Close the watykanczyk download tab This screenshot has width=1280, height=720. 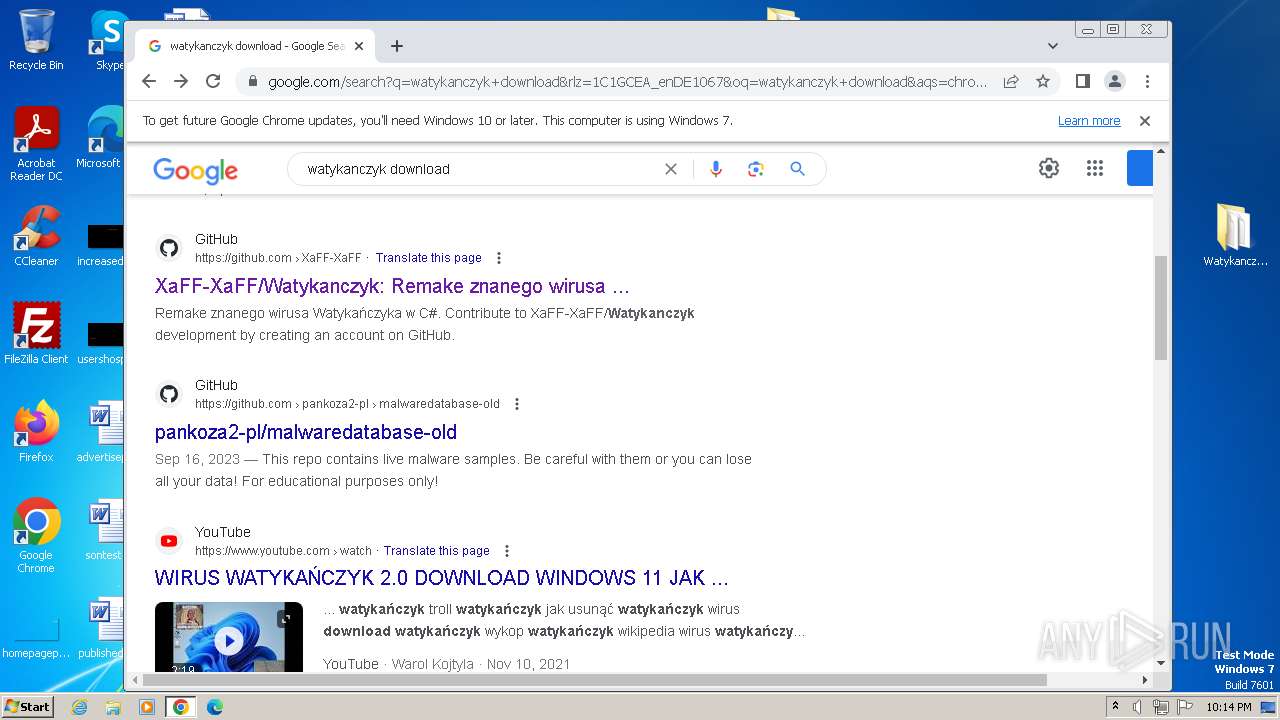pos(359,46)
